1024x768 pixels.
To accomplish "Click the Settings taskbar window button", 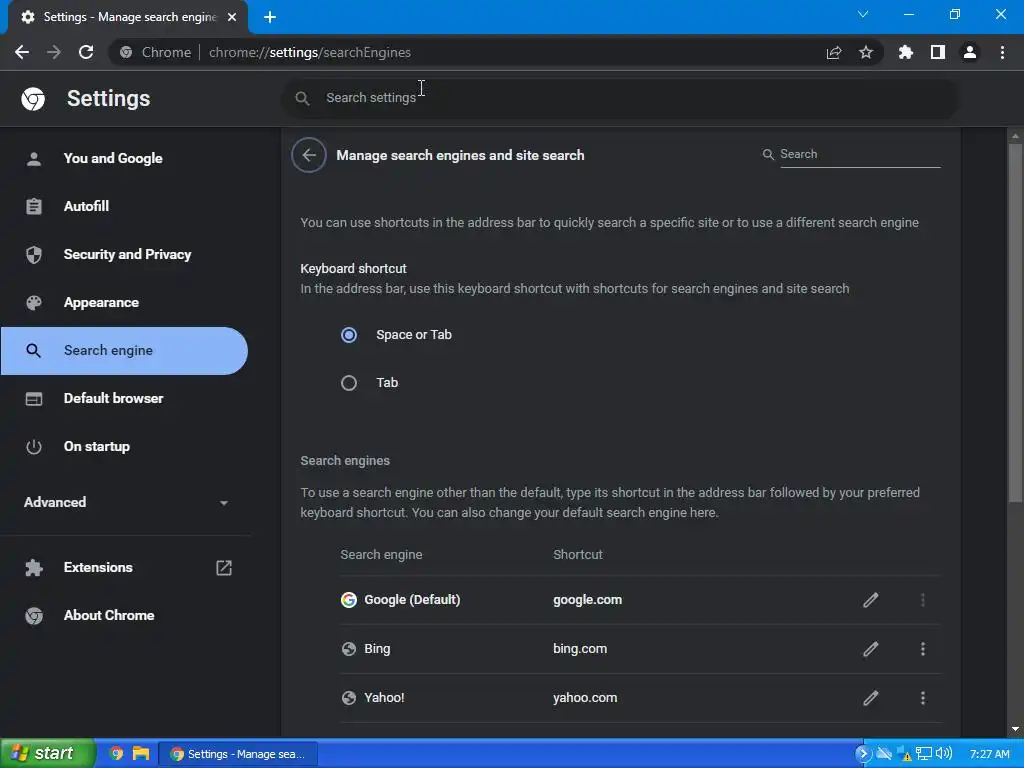I will [x=238, y=754].
